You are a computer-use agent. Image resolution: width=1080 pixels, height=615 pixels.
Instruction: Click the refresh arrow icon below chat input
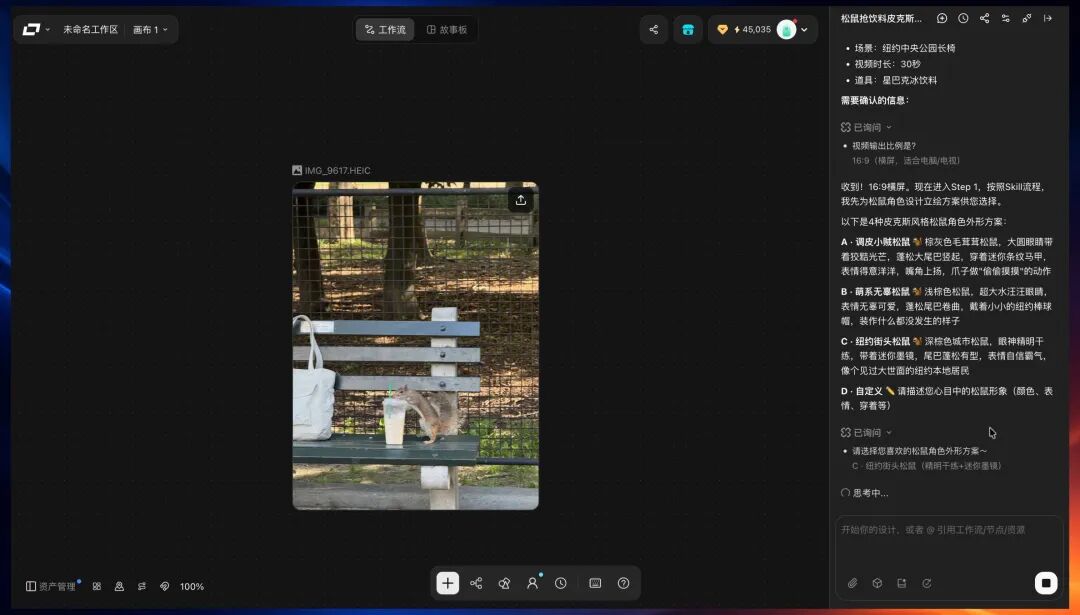pos(927,583)
